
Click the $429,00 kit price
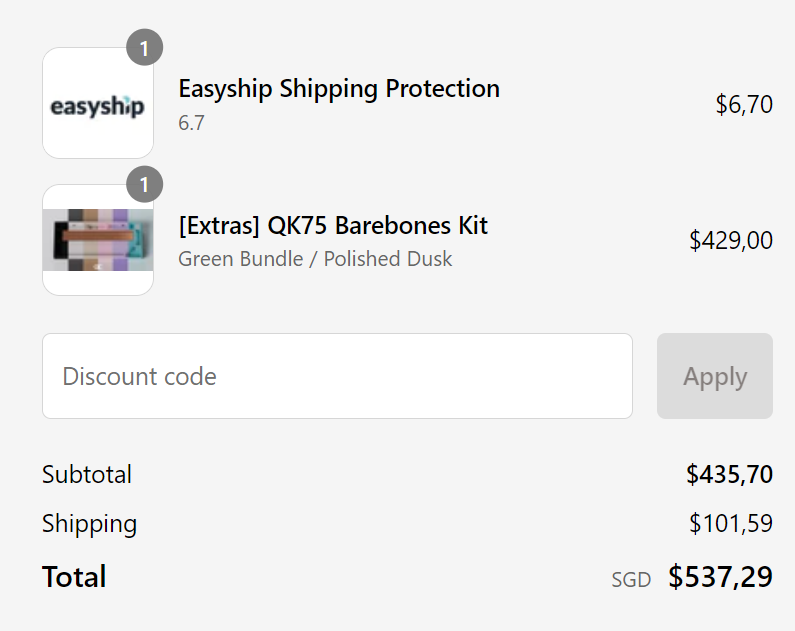pyautogui.click(x=731, y=240)
